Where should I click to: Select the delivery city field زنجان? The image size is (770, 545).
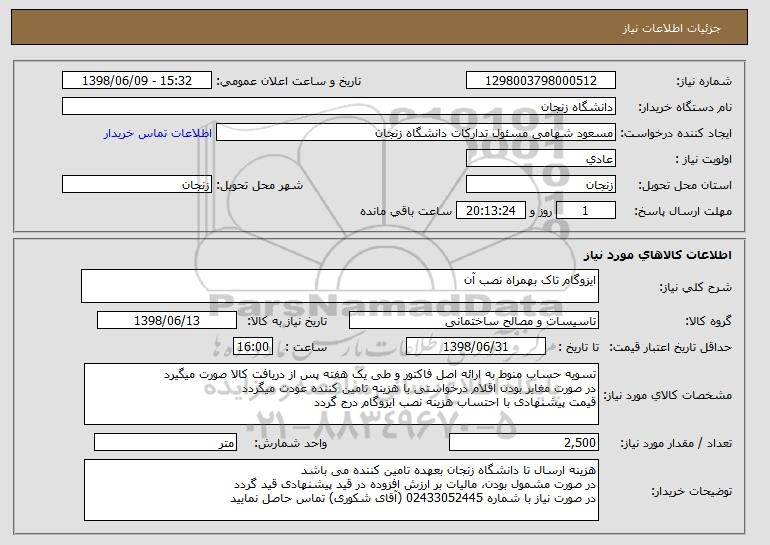(x=137, y=185)
